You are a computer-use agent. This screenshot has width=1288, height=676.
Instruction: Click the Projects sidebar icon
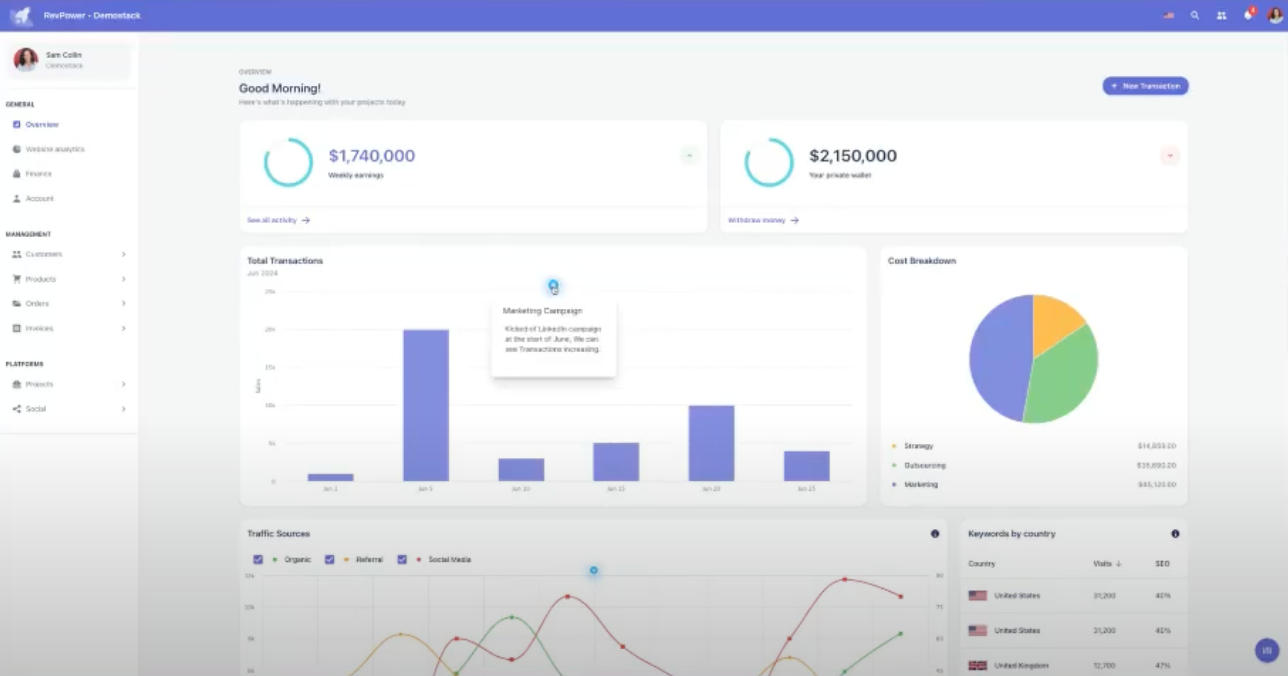[x=17, y=384]
